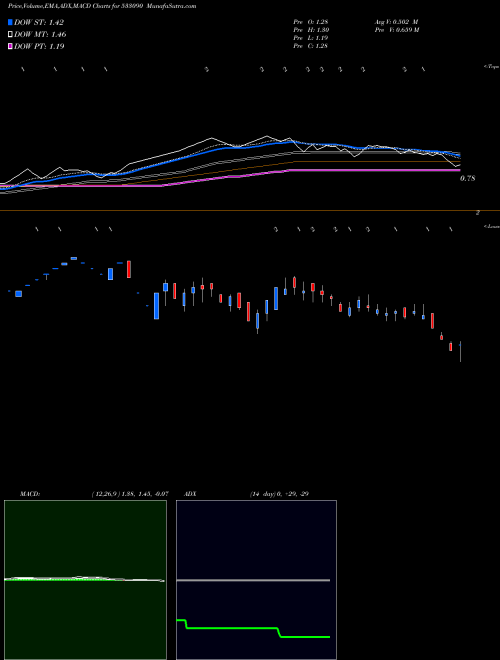
Task: Click the number 2 label by orange line
Action: pyautogui.click(x=477, y=213)
